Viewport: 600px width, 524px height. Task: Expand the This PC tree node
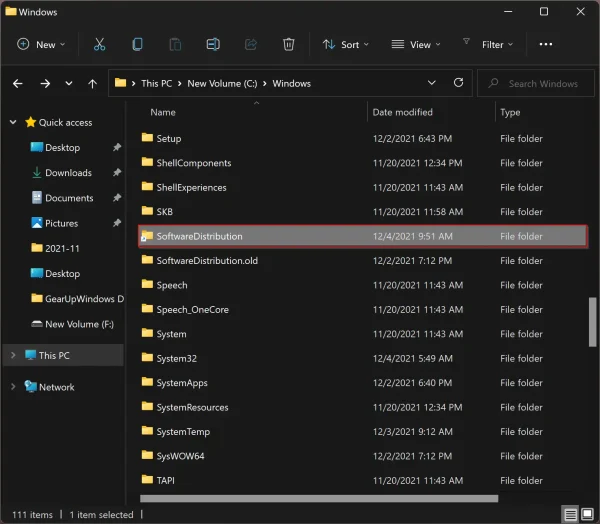point(13,355)
